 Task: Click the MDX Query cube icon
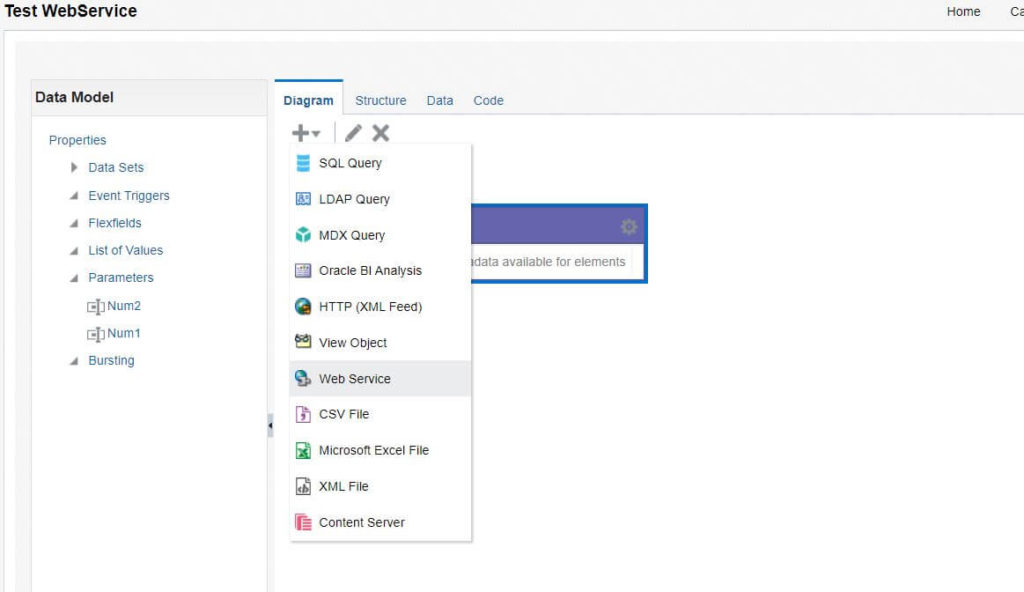(303, 235)
